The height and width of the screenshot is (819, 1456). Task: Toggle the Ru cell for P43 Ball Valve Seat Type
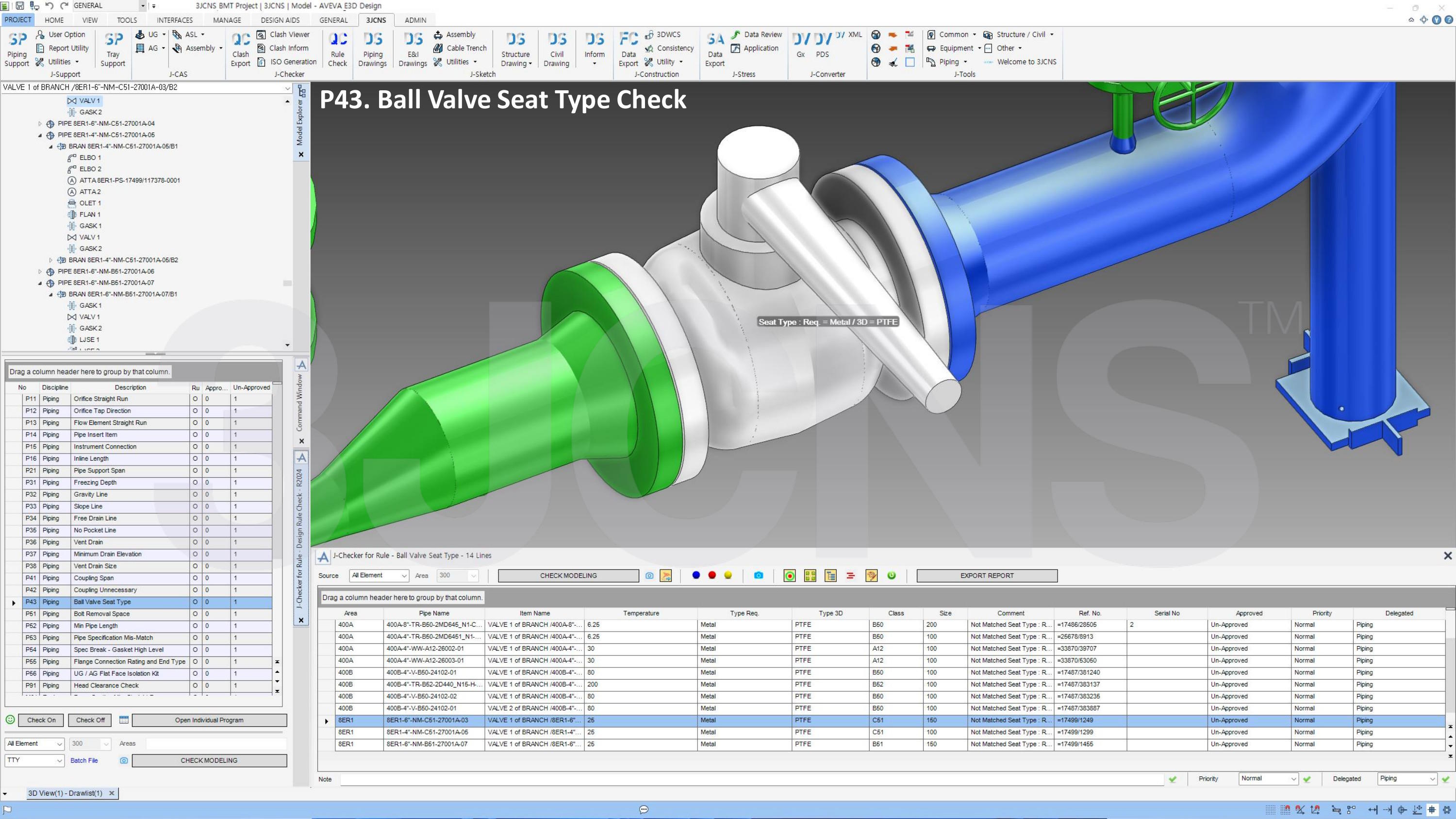point(196,602)
